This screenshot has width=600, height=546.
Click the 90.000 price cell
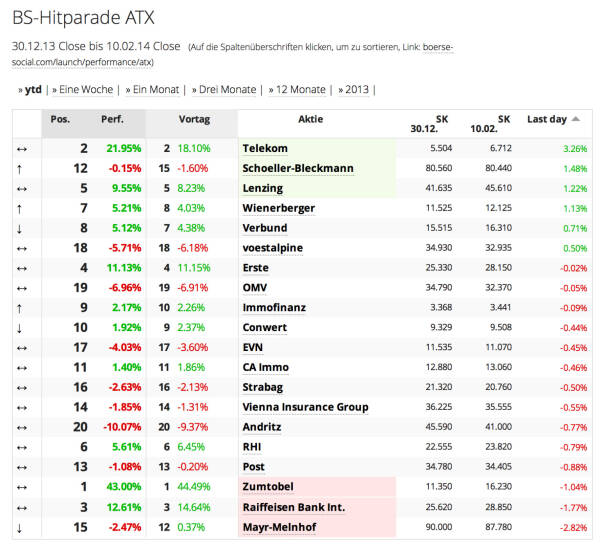[x=439, y=527]
